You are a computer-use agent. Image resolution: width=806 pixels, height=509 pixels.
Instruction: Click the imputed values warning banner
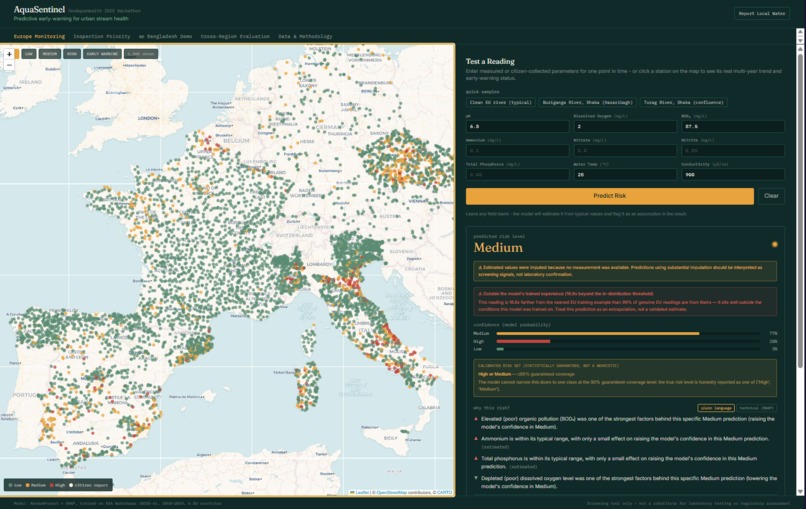[x=625, y=271]
